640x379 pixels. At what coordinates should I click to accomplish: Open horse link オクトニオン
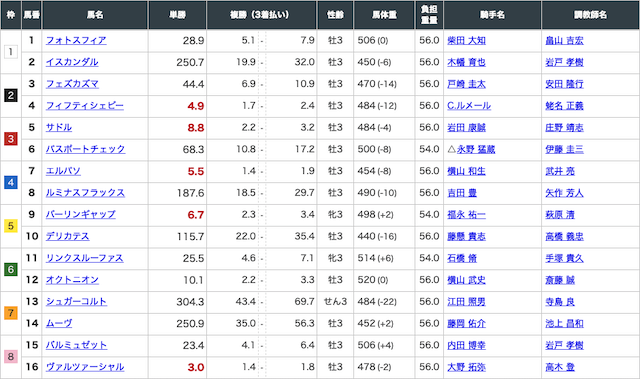(x=72, y=280)
